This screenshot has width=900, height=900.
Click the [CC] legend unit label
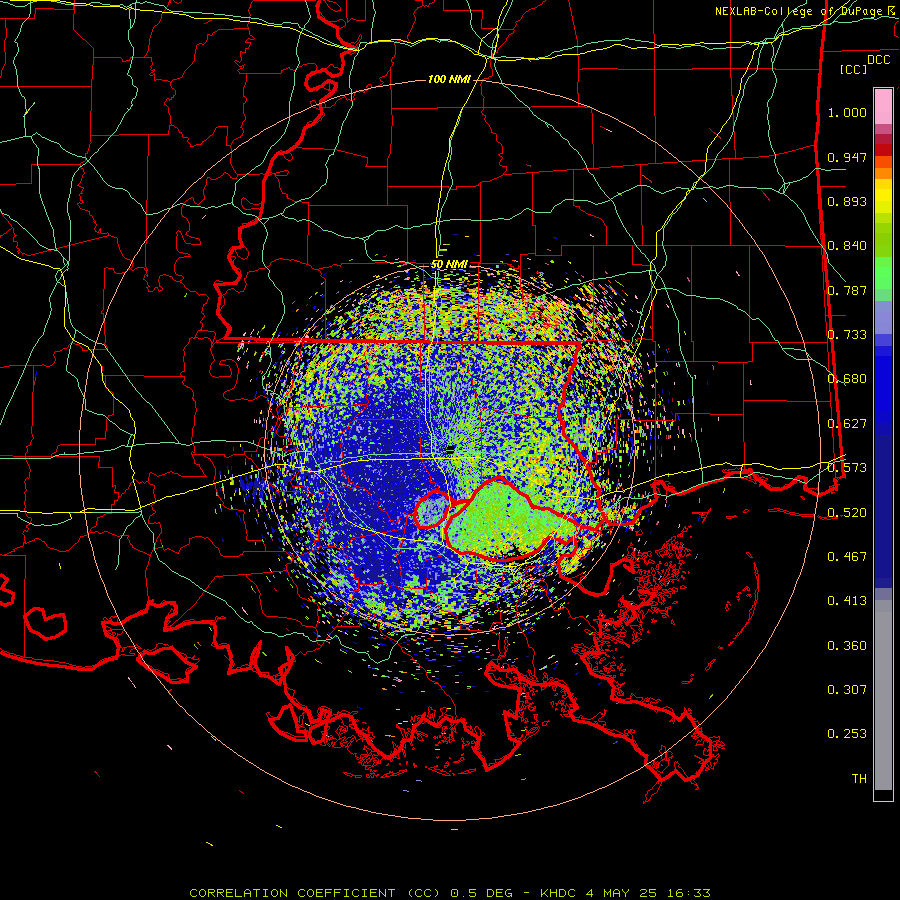853,69
